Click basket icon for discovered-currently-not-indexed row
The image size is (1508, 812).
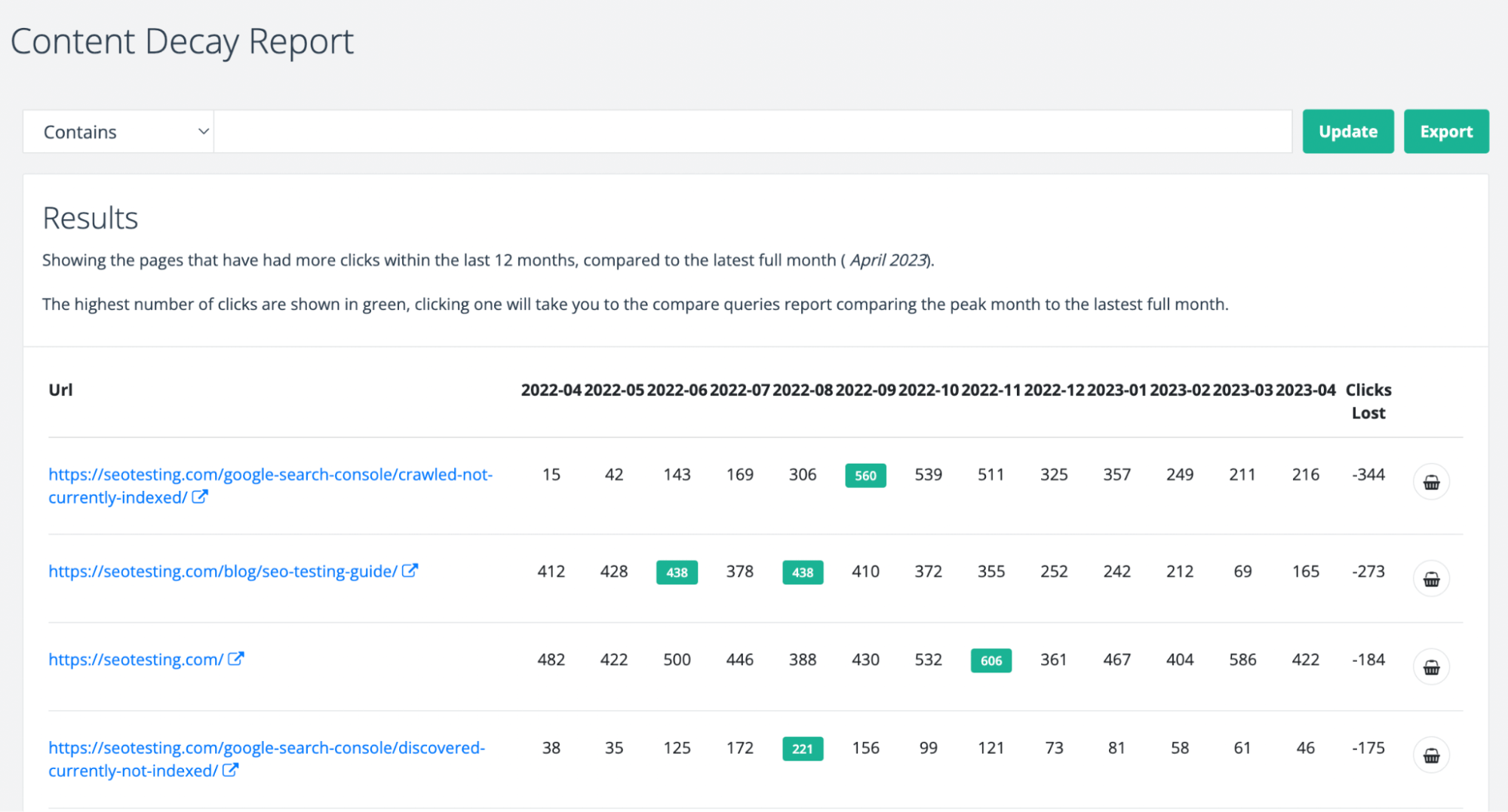[x=1431, y=755]
